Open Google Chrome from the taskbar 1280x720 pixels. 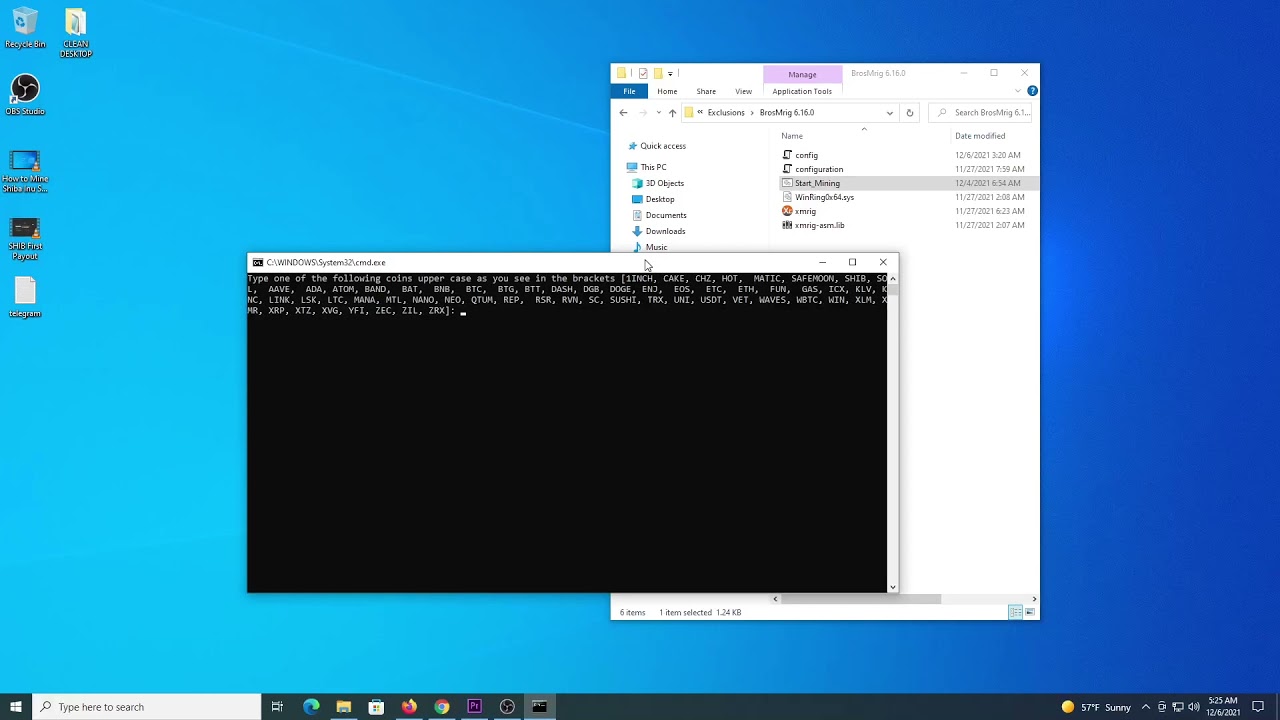point(442,707)
